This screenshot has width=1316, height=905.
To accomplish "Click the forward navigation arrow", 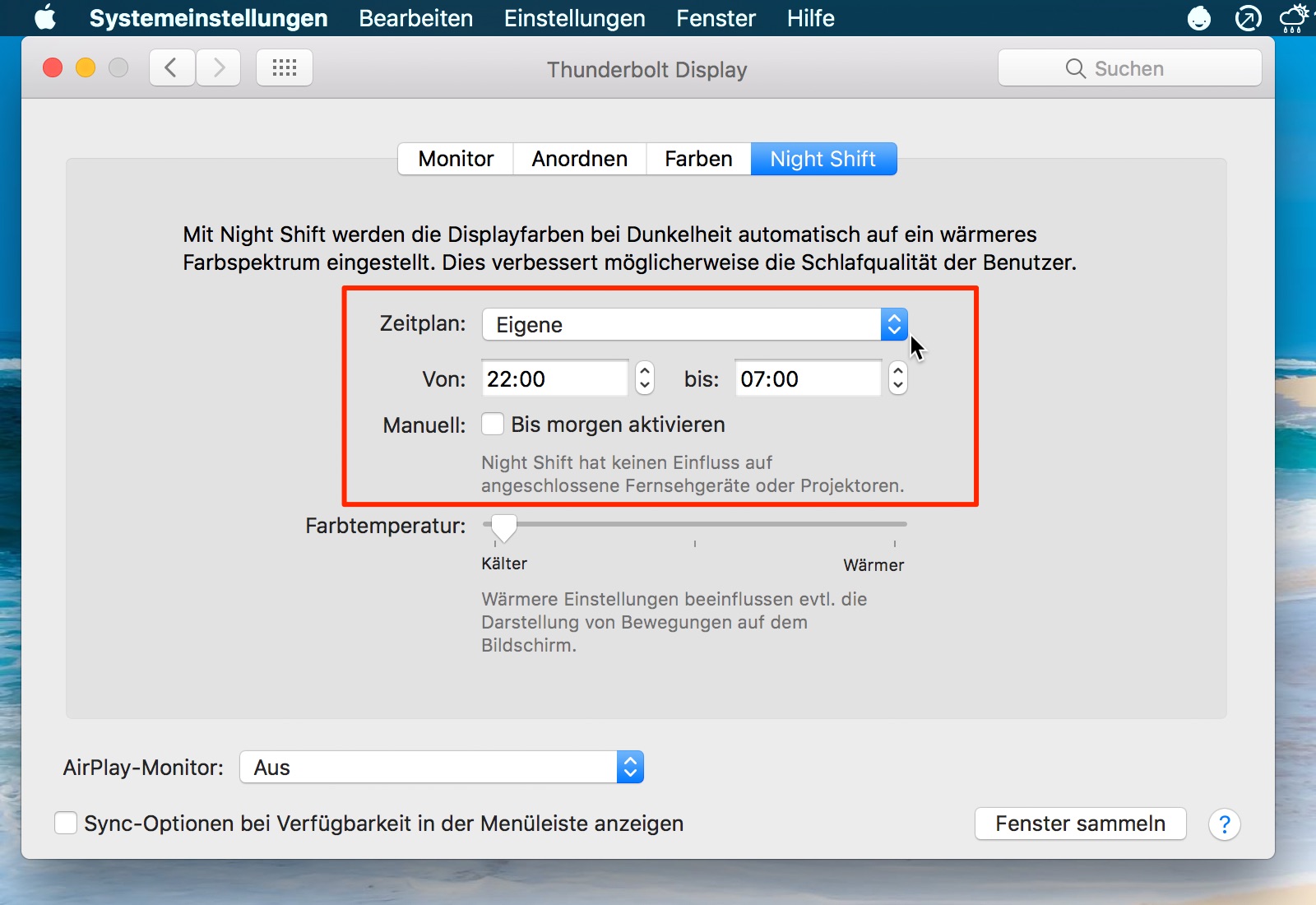I will coord(219,67).
